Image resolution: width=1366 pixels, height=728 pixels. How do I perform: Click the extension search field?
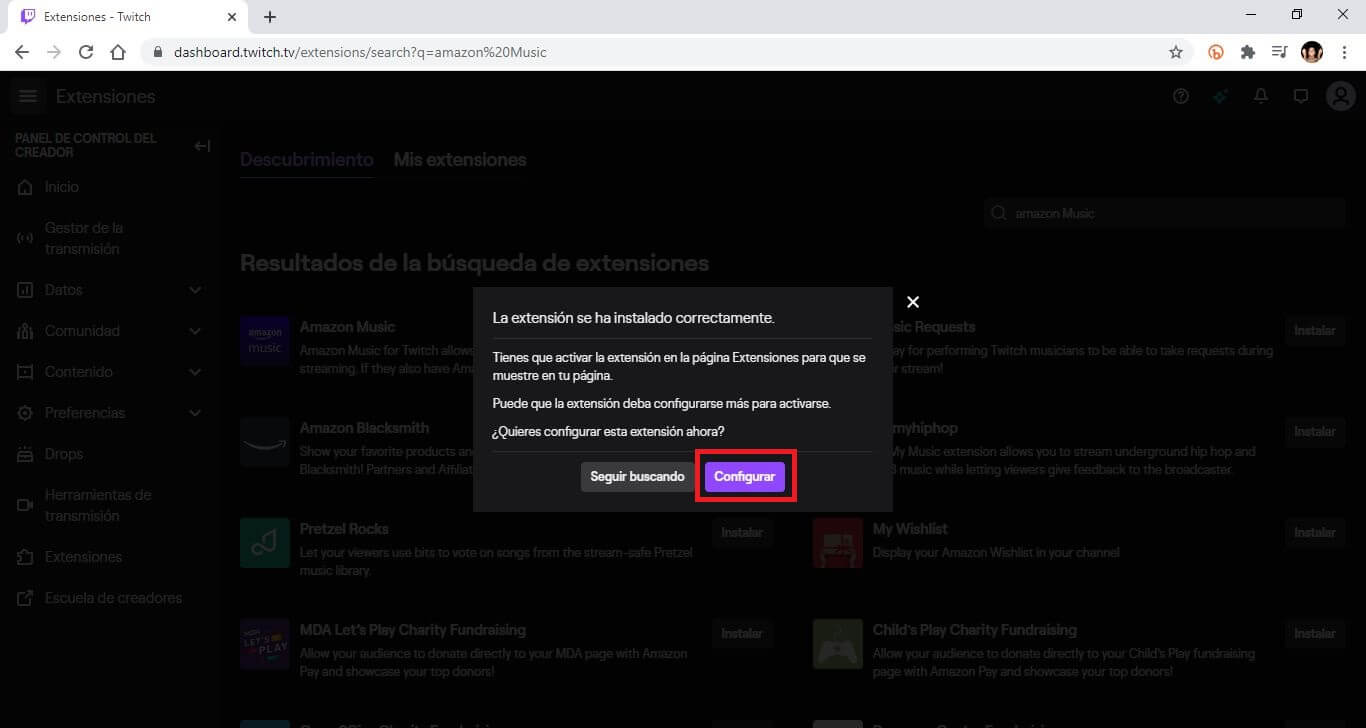pyautogui.click(x=1165, y=213)
